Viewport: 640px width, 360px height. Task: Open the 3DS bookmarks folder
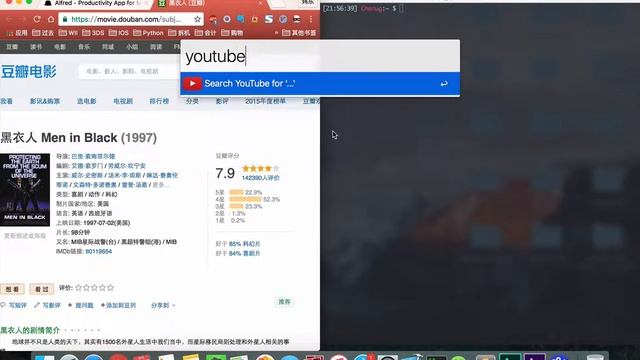tap(93, 33)
